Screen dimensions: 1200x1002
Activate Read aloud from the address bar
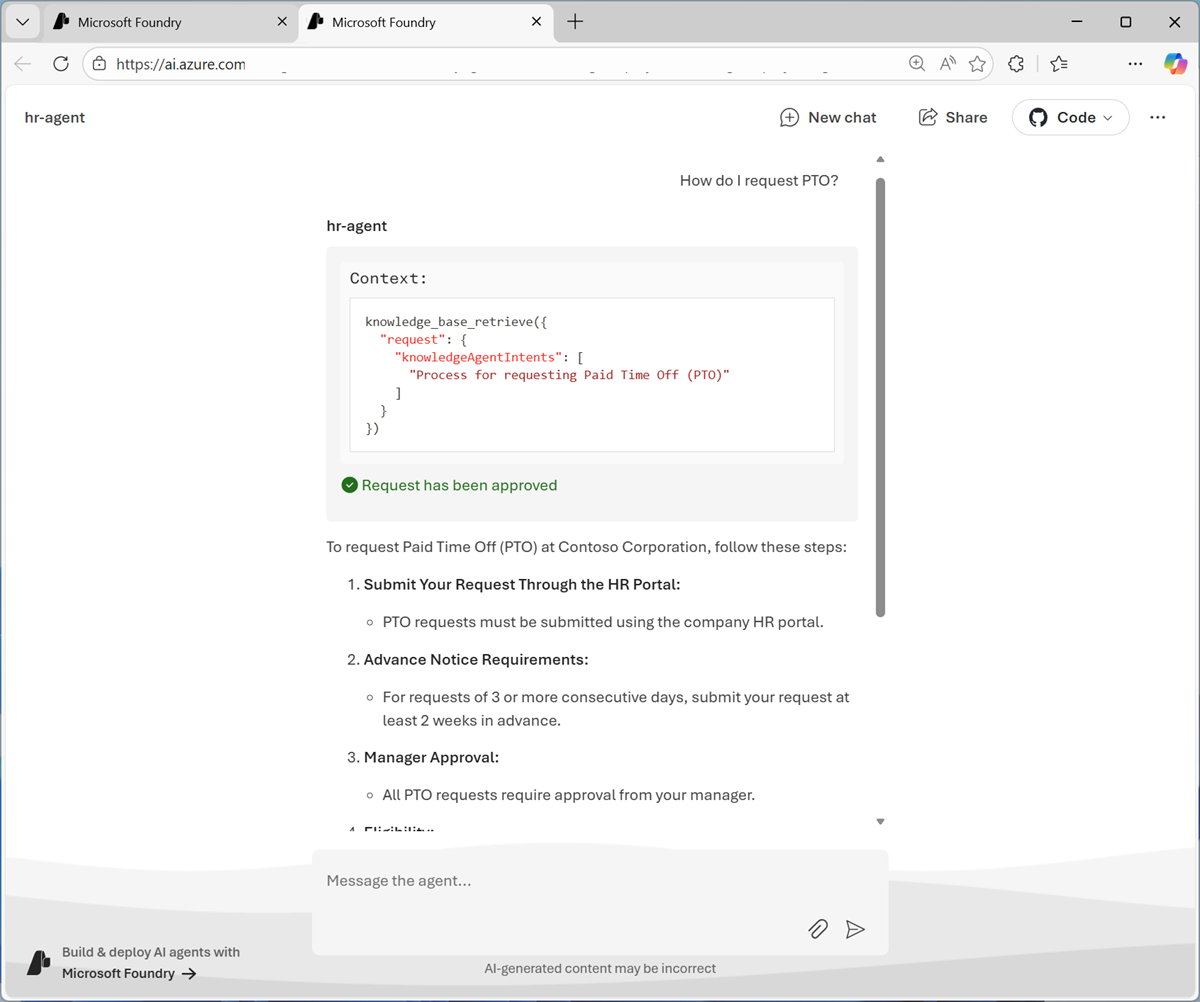coord(947,62)
